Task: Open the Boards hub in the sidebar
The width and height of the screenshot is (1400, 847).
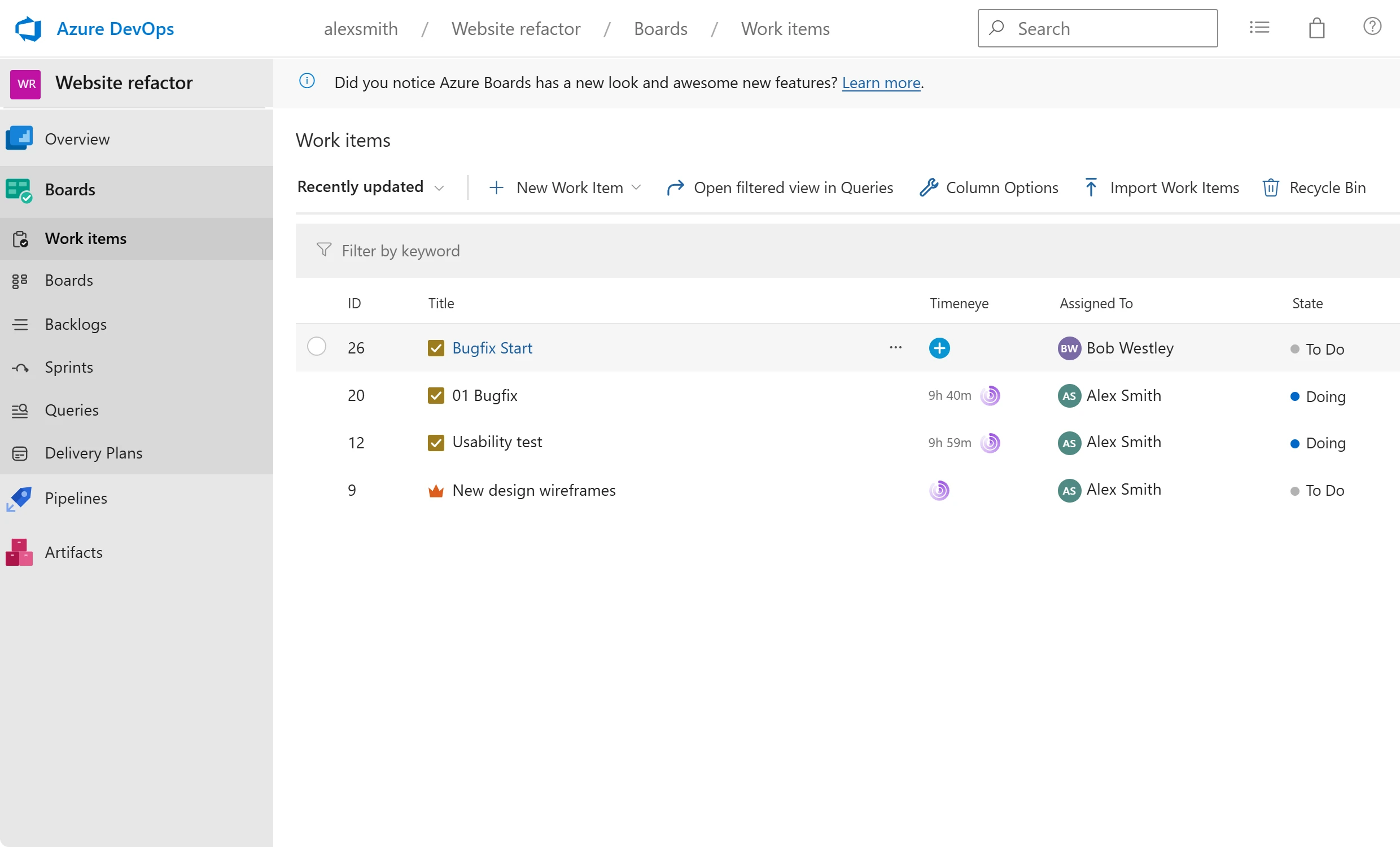Action: click(137, 189)
